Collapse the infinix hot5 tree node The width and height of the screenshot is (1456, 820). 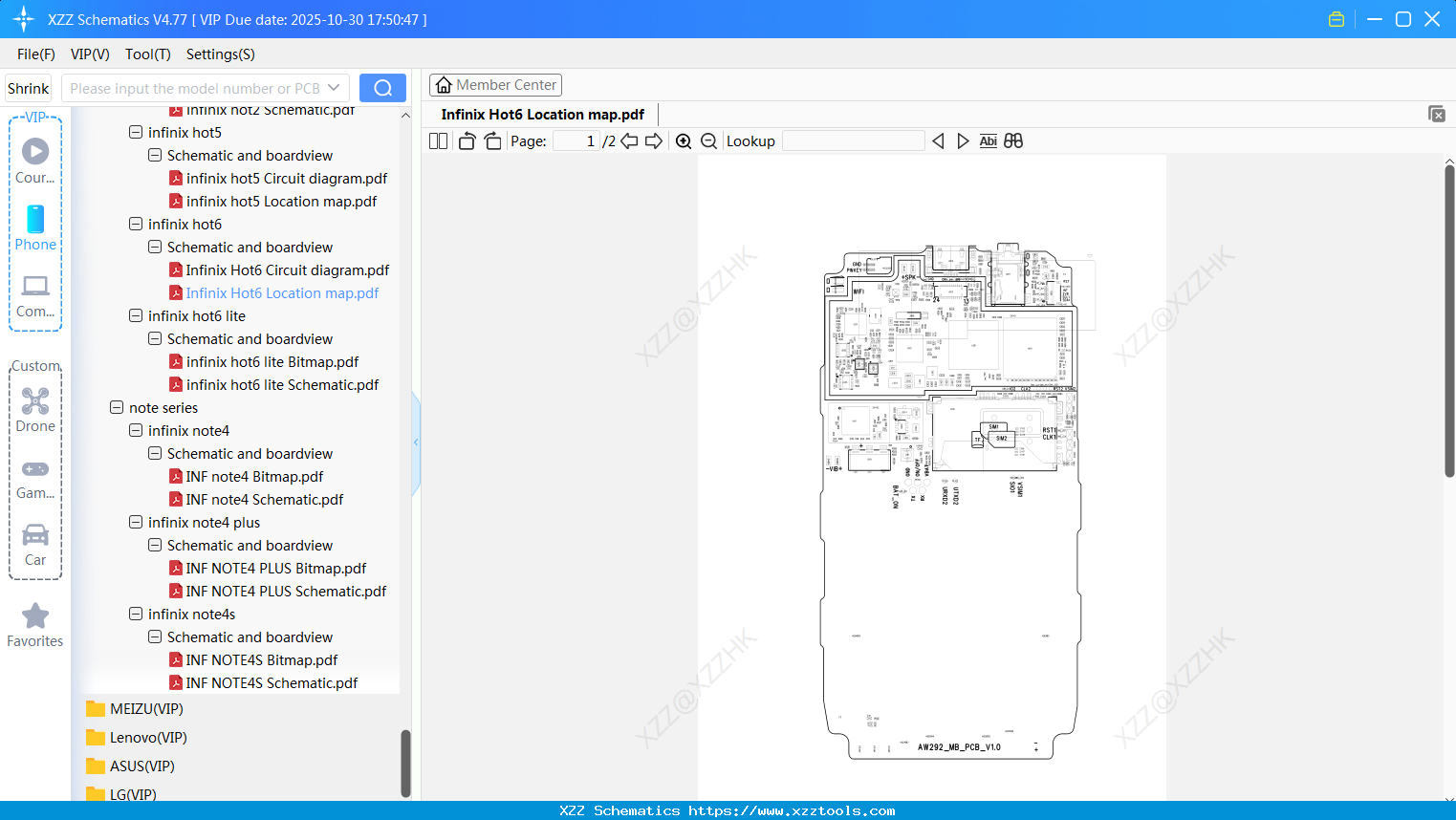[x=135, y=132]
